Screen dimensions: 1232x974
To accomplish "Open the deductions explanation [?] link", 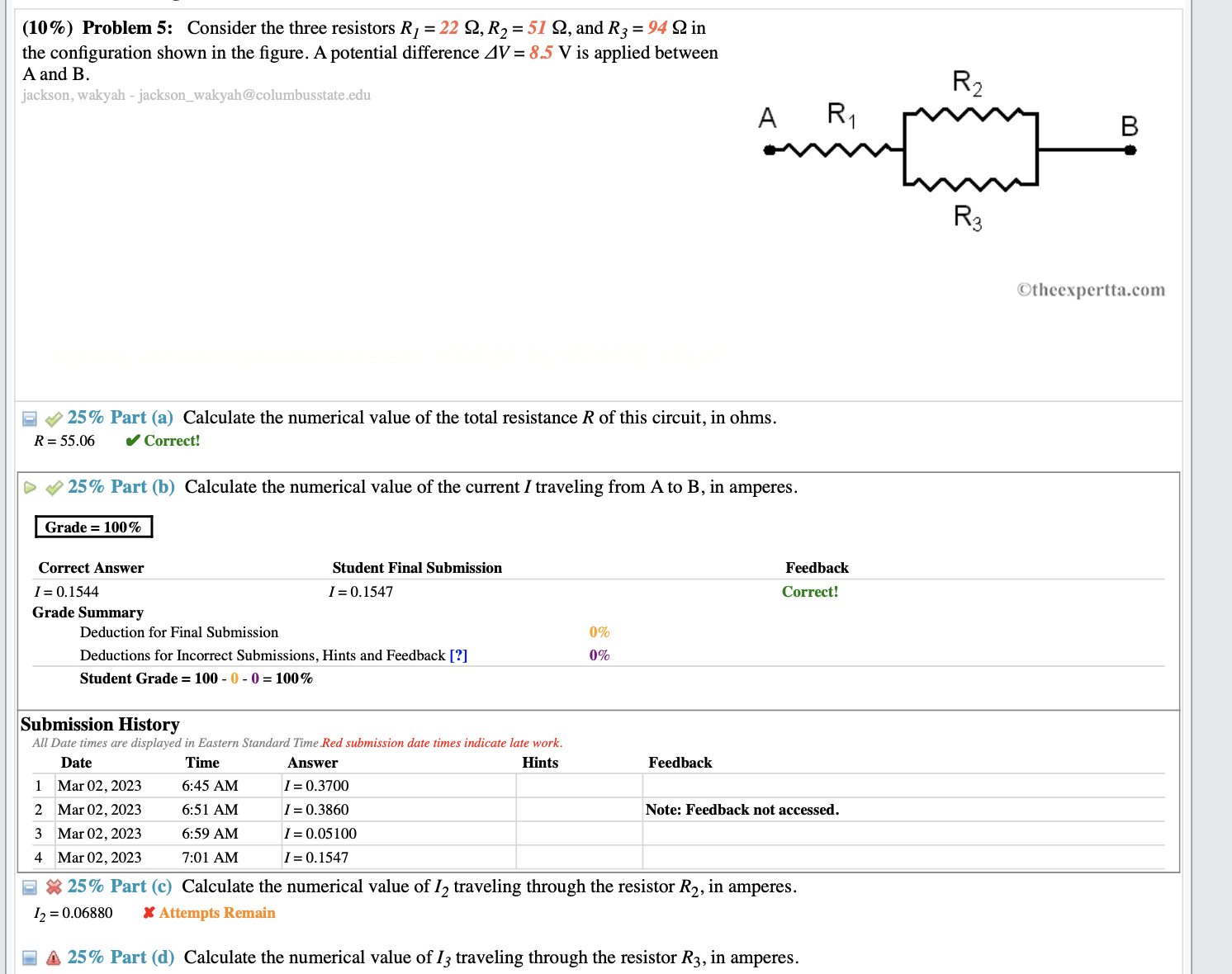I will coord(459,655).
